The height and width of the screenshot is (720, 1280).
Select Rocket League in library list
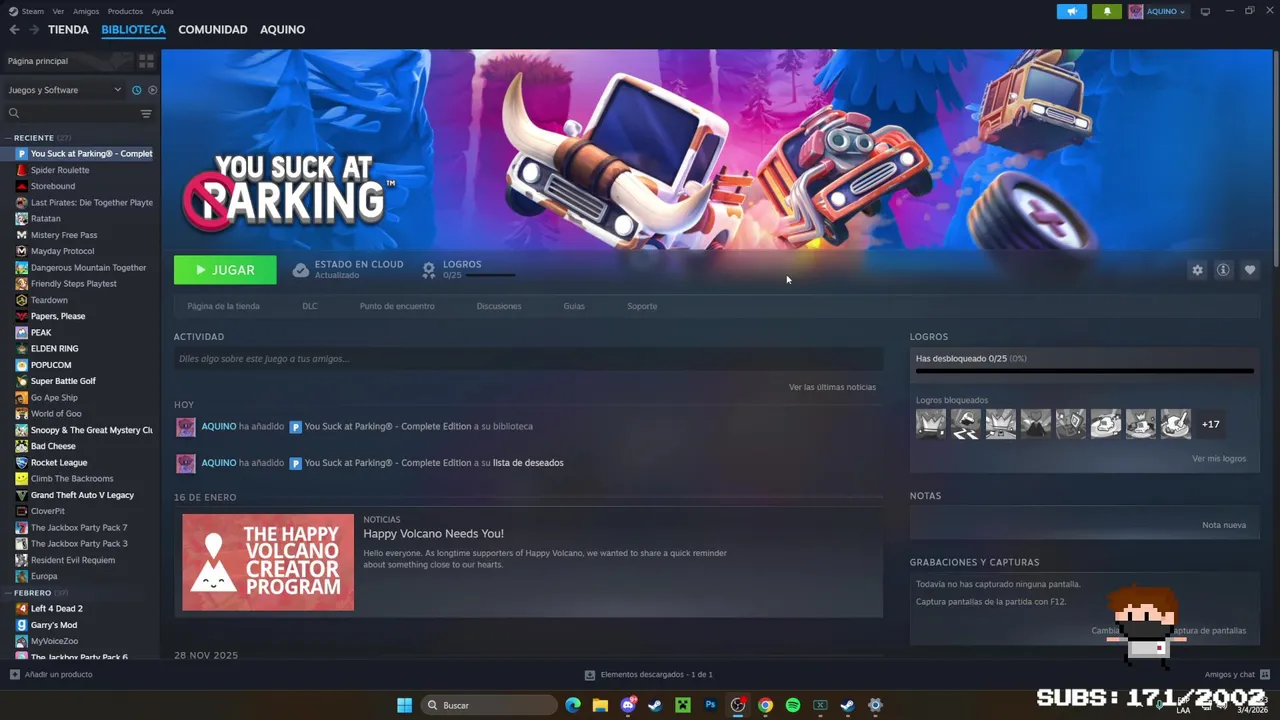(x=59, y=463)
